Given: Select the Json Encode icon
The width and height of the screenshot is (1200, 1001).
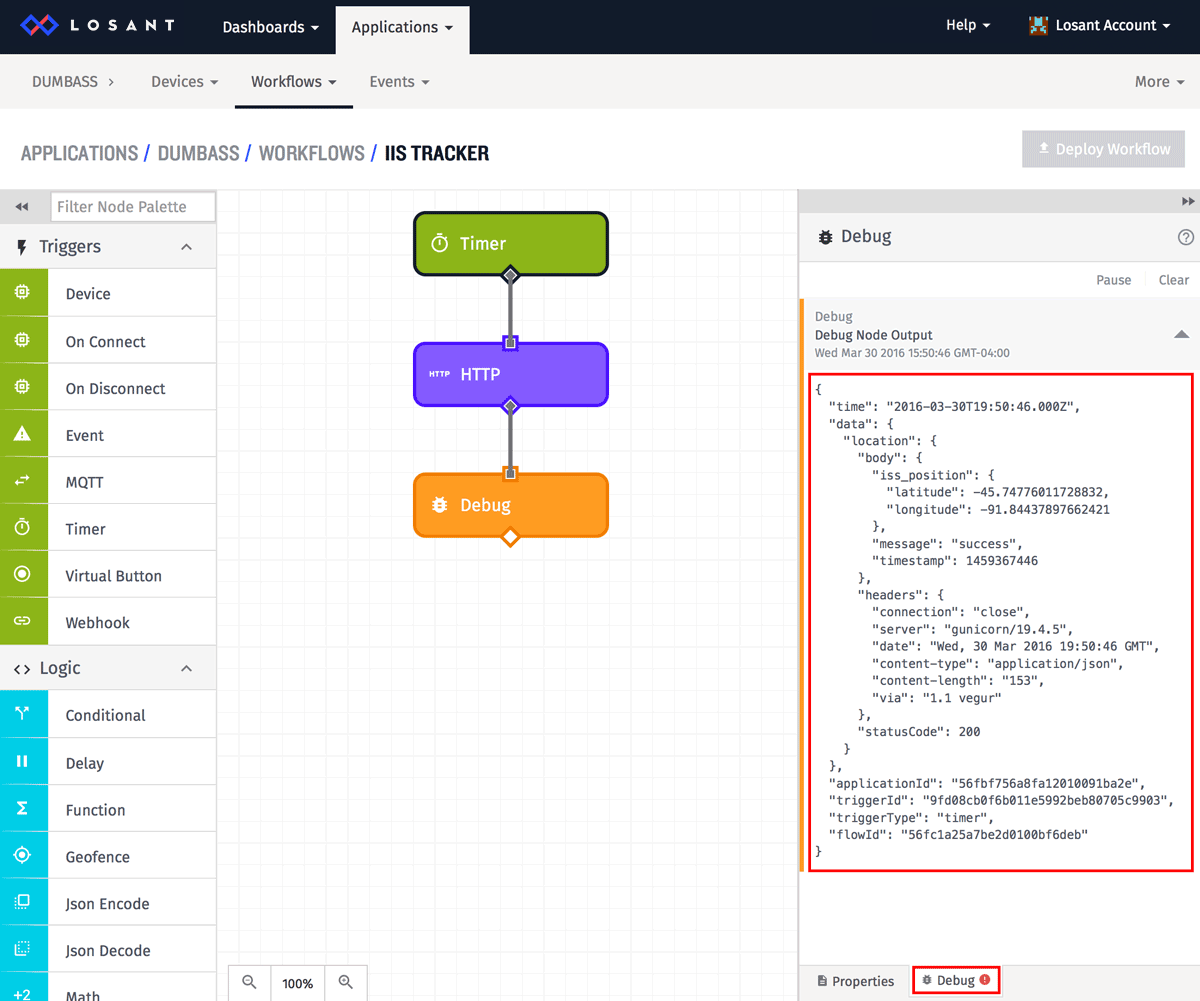Looking at the screenshot, I should point(23,903).
